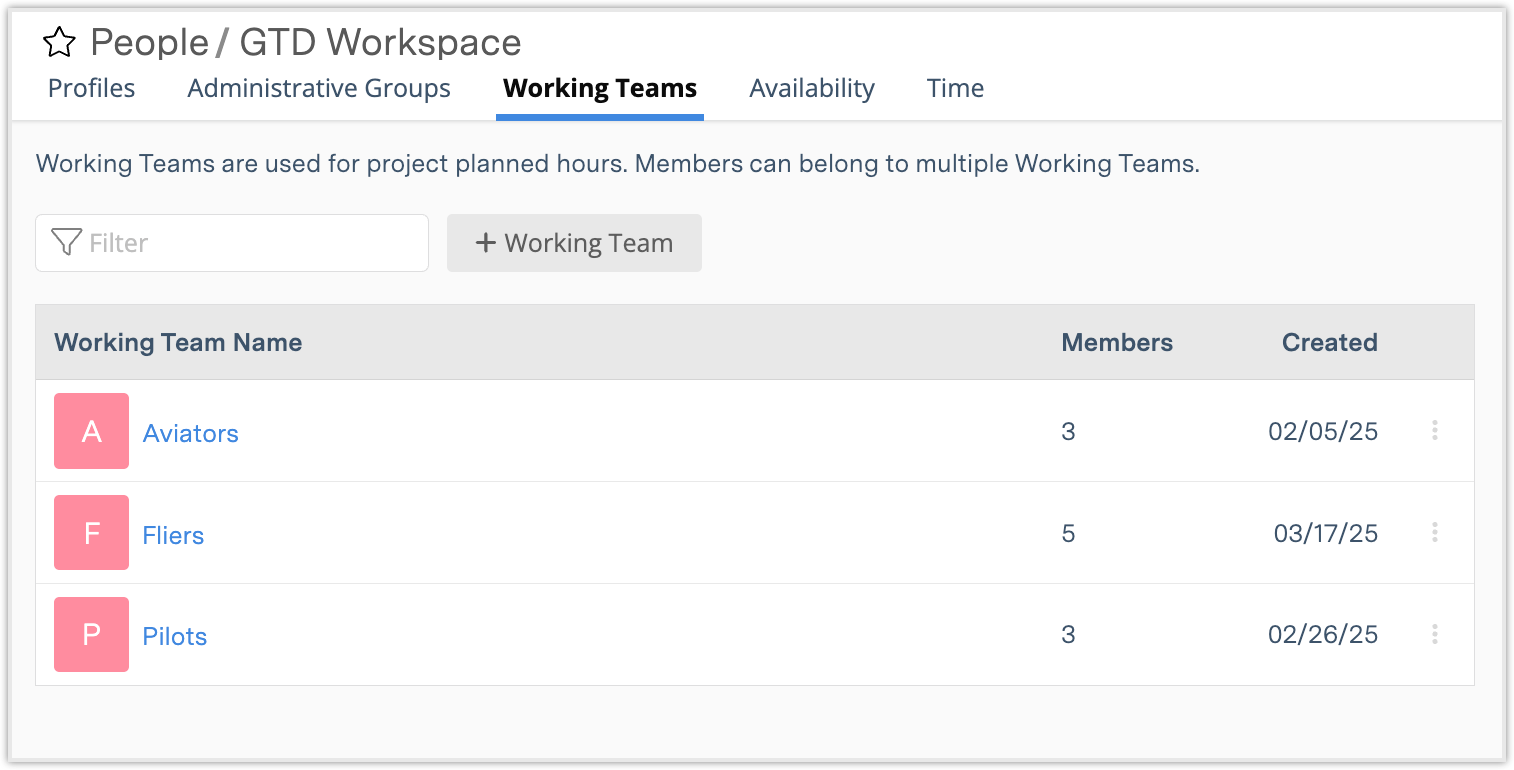
Task: Sort teams by the Created column
Action: (1329, 342)
